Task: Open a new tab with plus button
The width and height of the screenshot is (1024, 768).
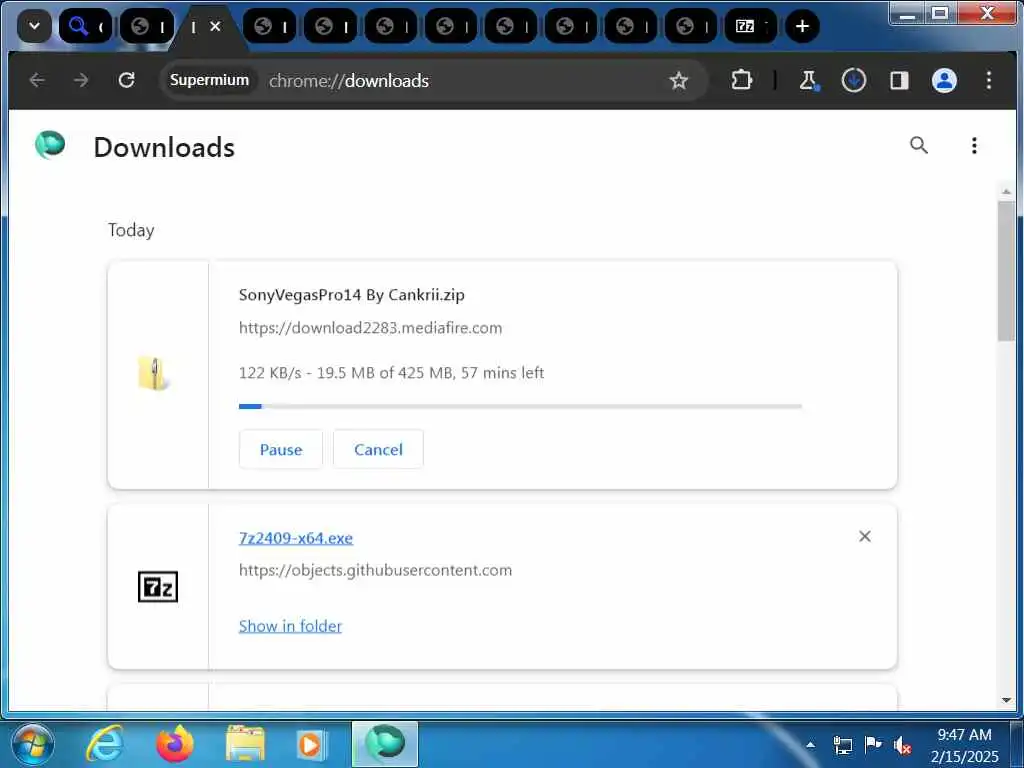Action: (802, 26)
